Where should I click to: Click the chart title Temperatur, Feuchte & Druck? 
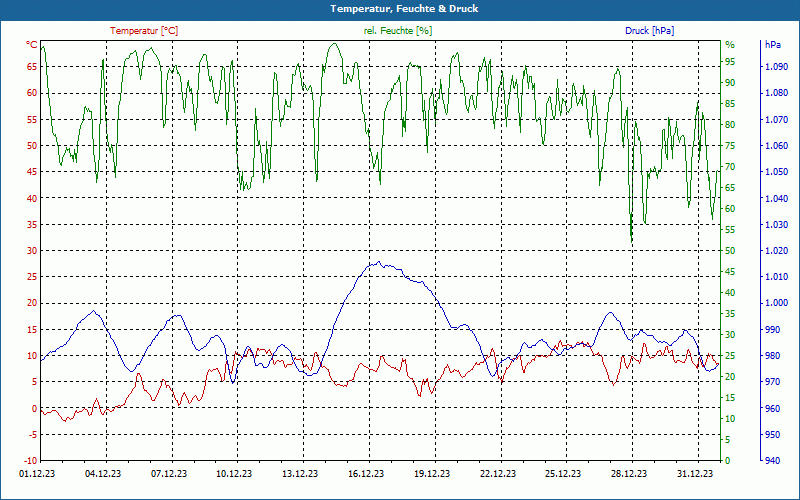(x=404, y=9)
